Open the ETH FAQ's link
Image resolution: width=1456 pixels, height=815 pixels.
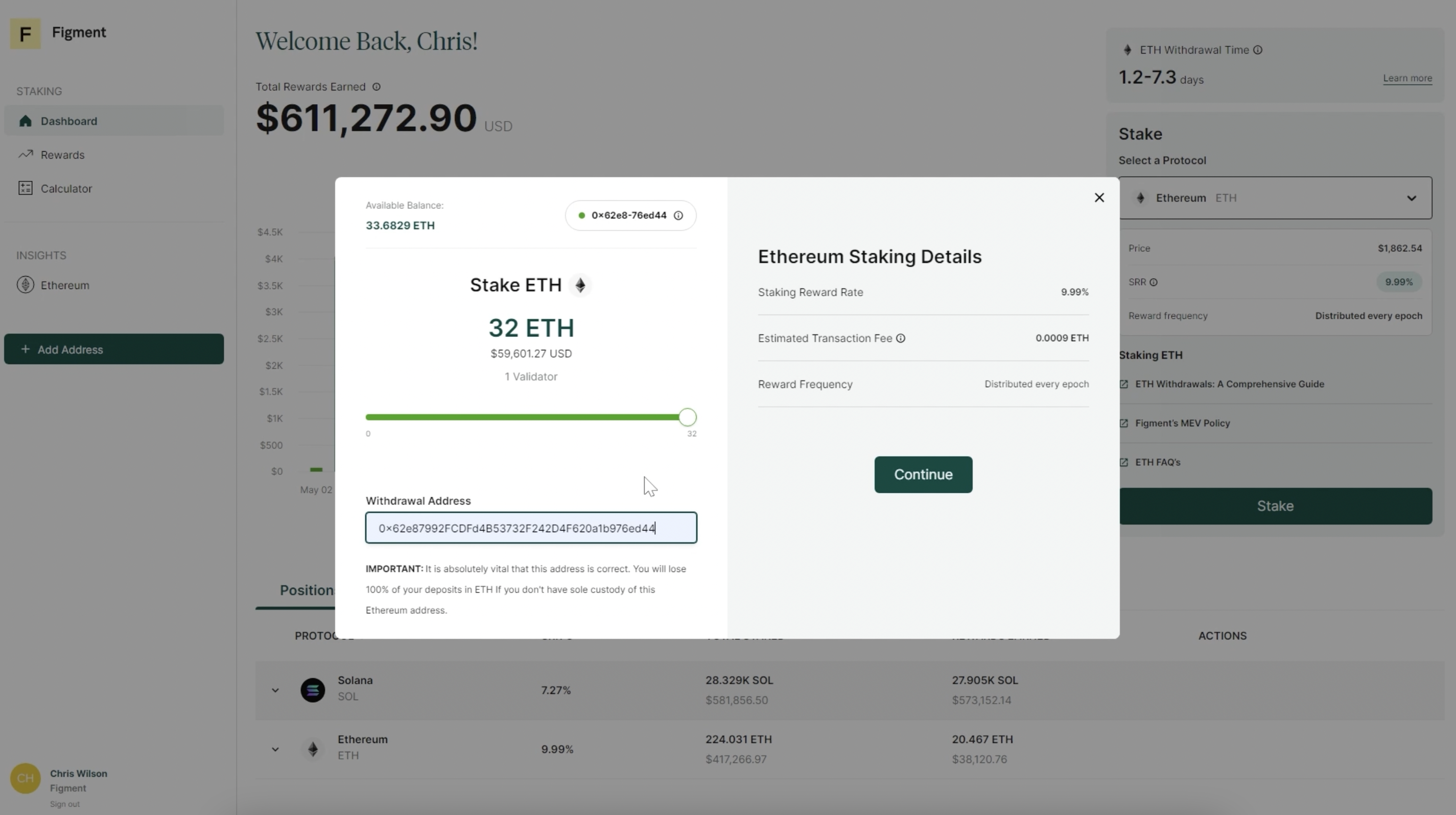tap(1158, 462)
